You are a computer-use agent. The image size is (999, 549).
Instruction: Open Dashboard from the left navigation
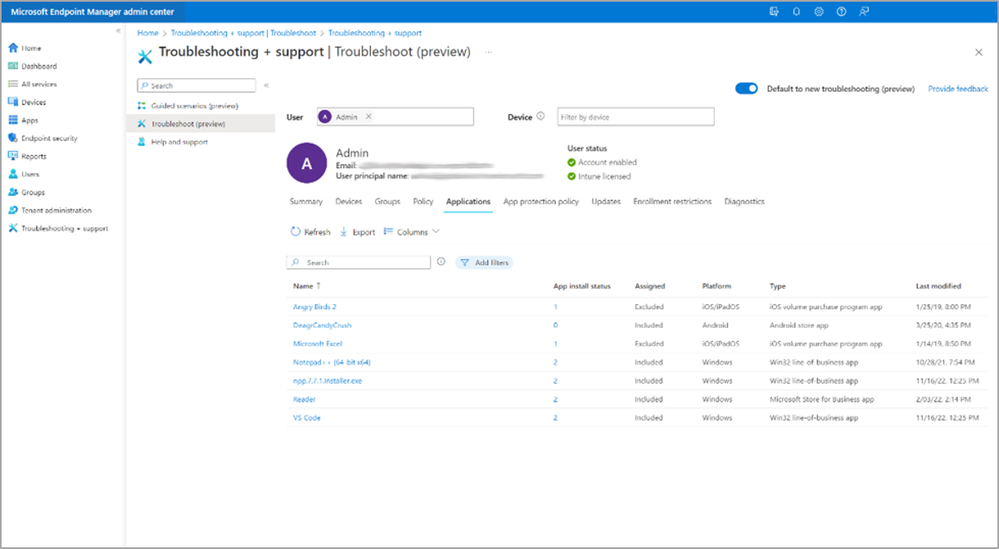pos(32,66)
